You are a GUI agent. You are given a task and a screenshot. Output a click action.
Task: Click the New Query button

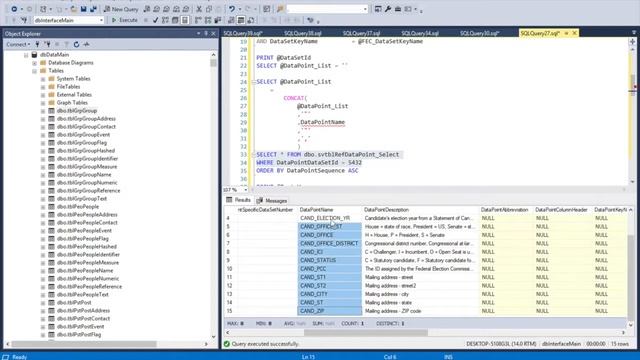point(121,9)
